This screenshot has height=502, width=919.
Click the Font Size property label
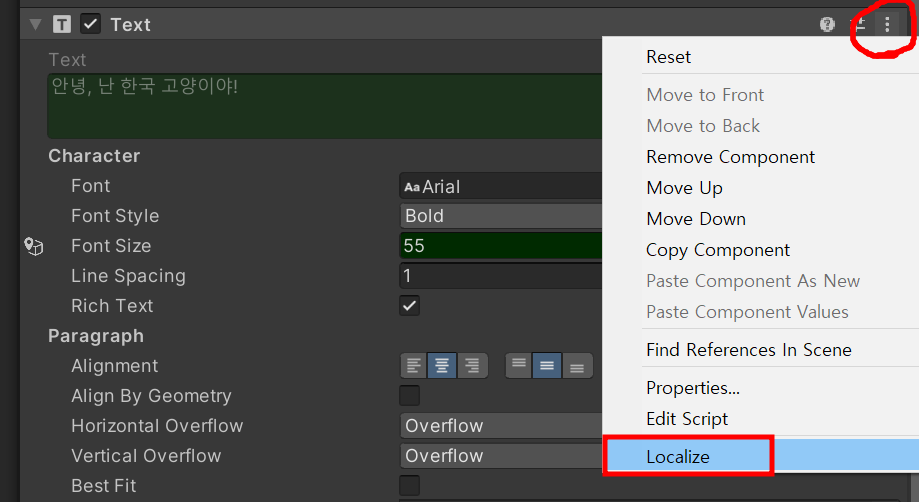click(x=111, y=246)
